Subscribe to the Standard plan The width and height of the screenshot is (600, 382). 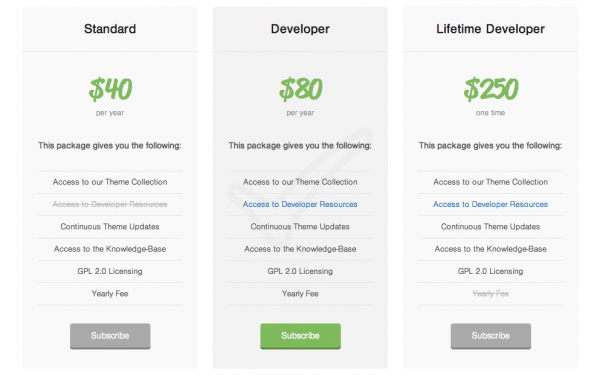(x=110, y=336)
